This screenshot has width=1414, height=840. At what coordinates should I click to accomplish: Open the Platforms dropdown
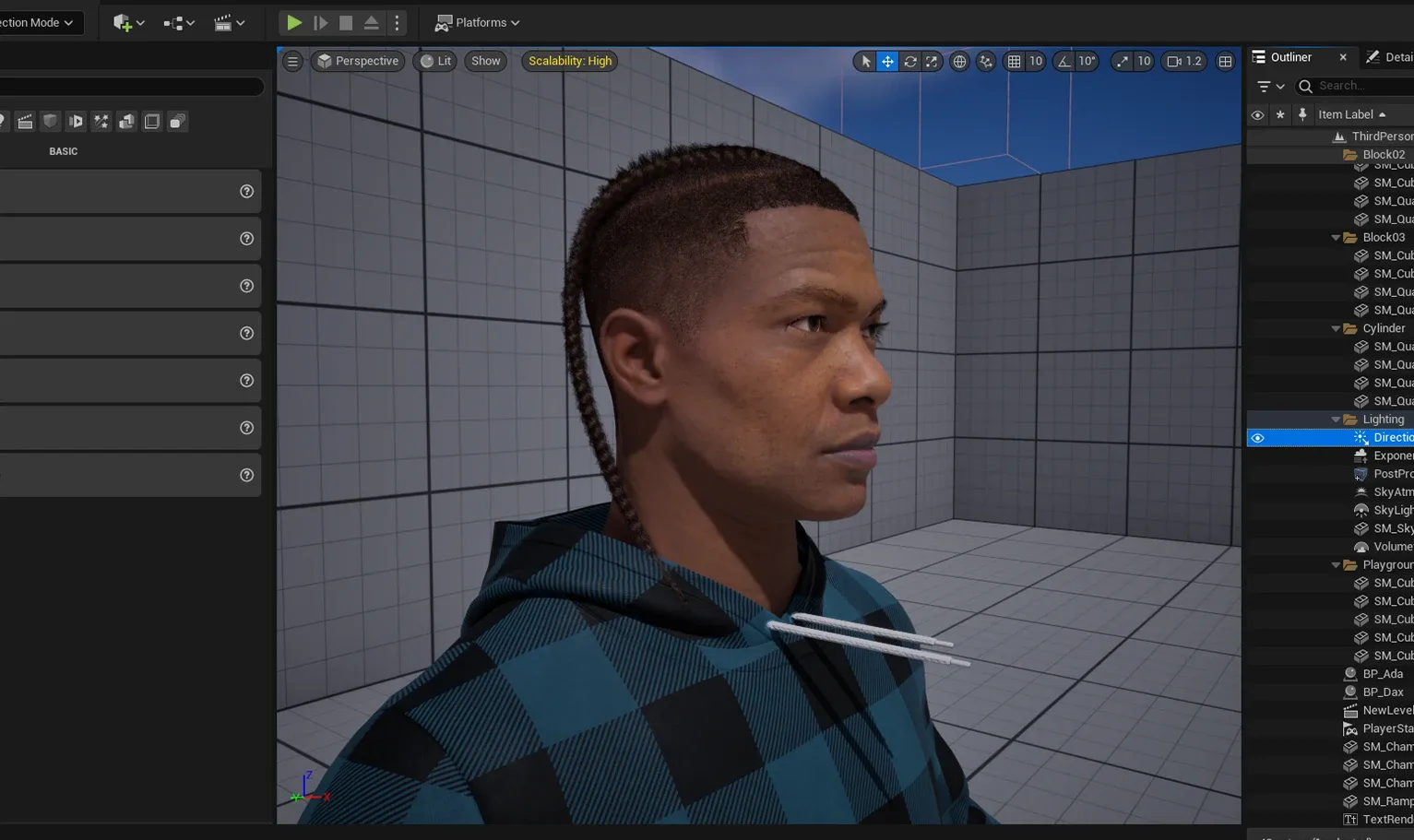[478, 22]
